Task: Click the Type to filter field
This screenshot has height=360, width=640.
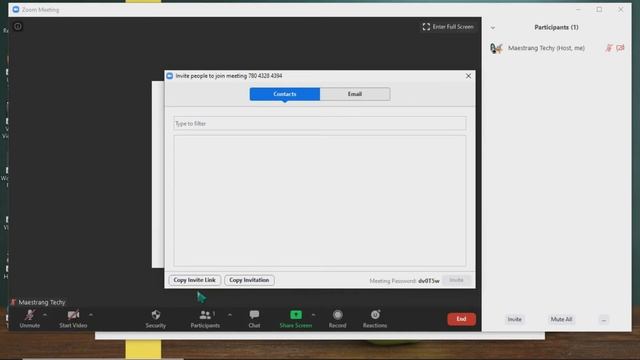Action: pyautogui.click(x=320, y=123)
